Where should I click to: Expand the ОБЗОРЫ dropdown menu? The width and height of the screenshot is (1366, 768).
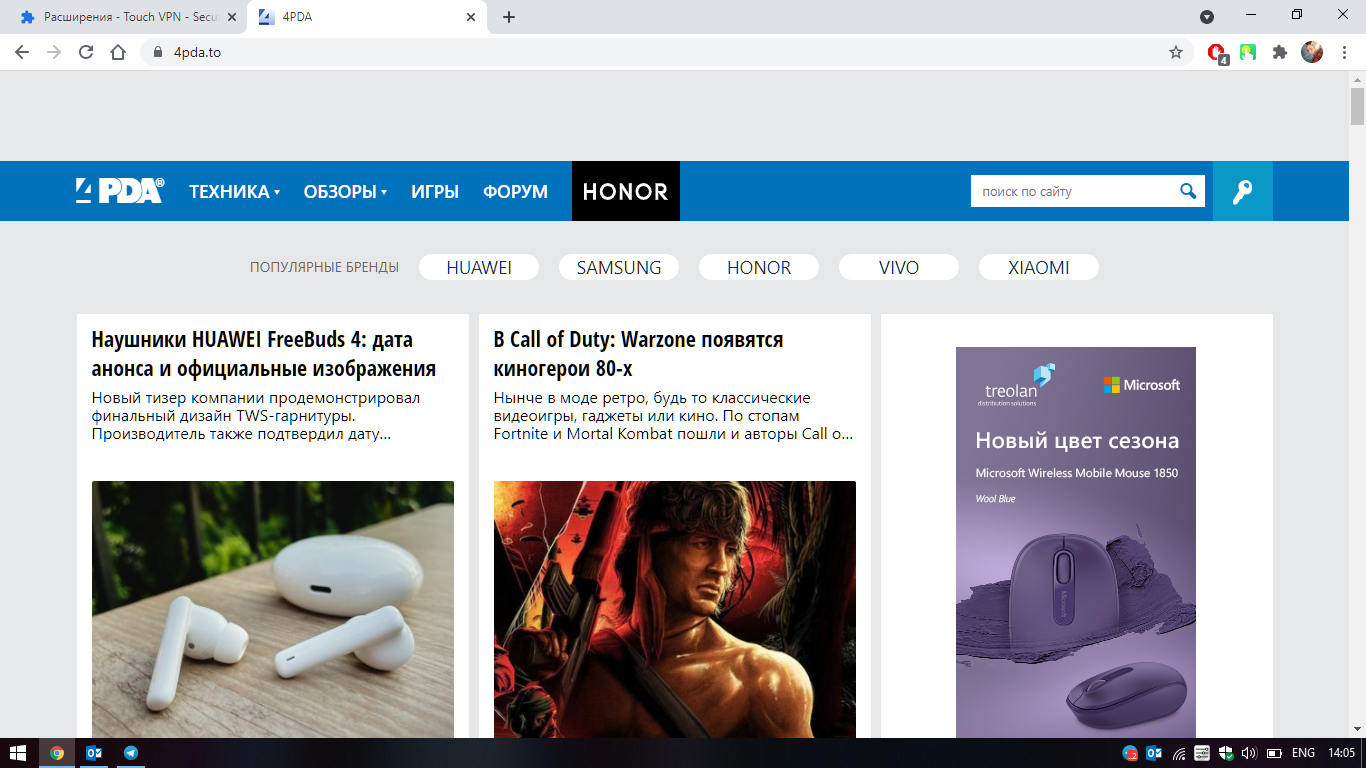(345, 191)
